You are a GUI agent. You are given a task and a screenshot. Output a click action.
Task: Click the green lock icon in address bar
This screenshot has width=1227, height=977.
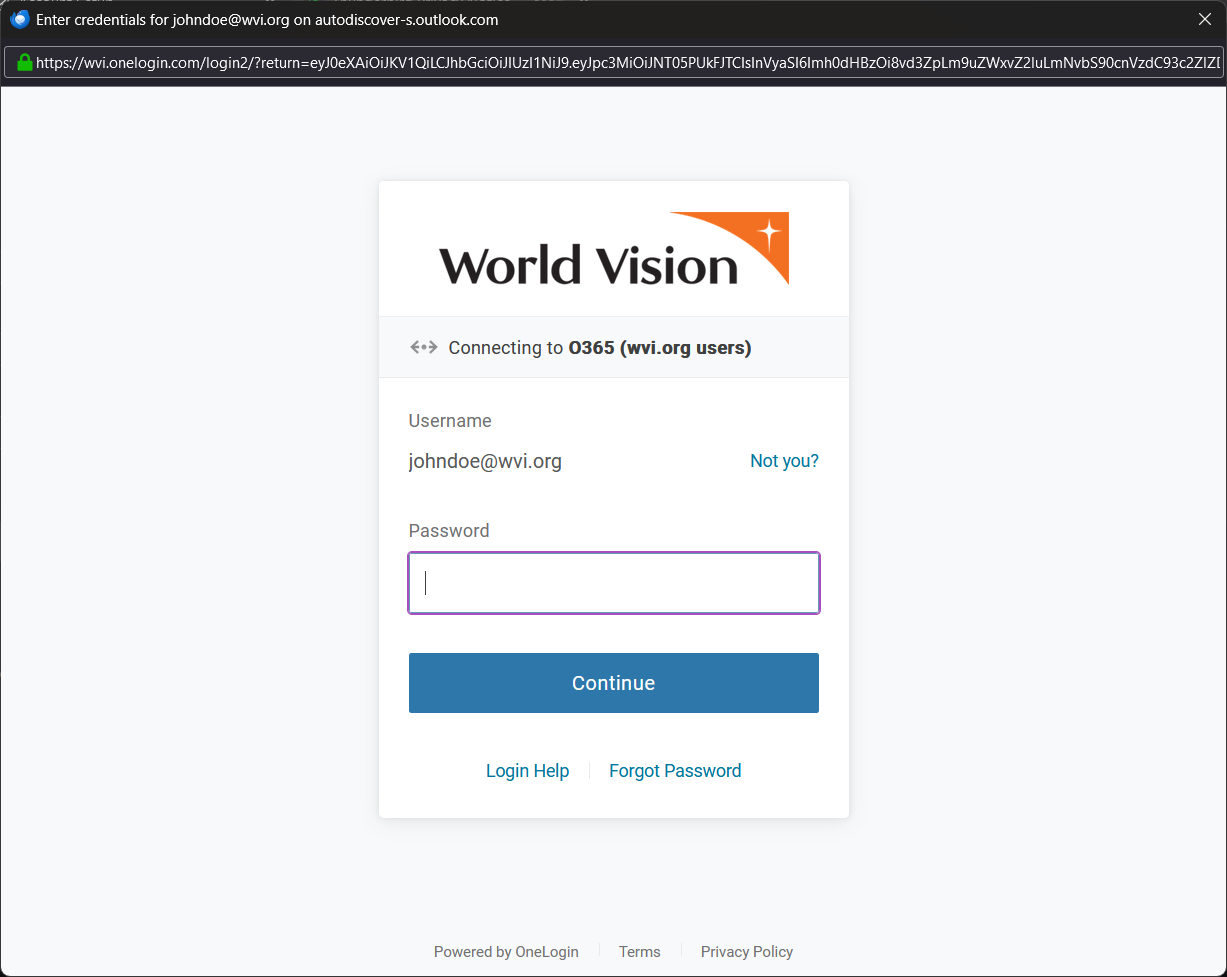25,62
